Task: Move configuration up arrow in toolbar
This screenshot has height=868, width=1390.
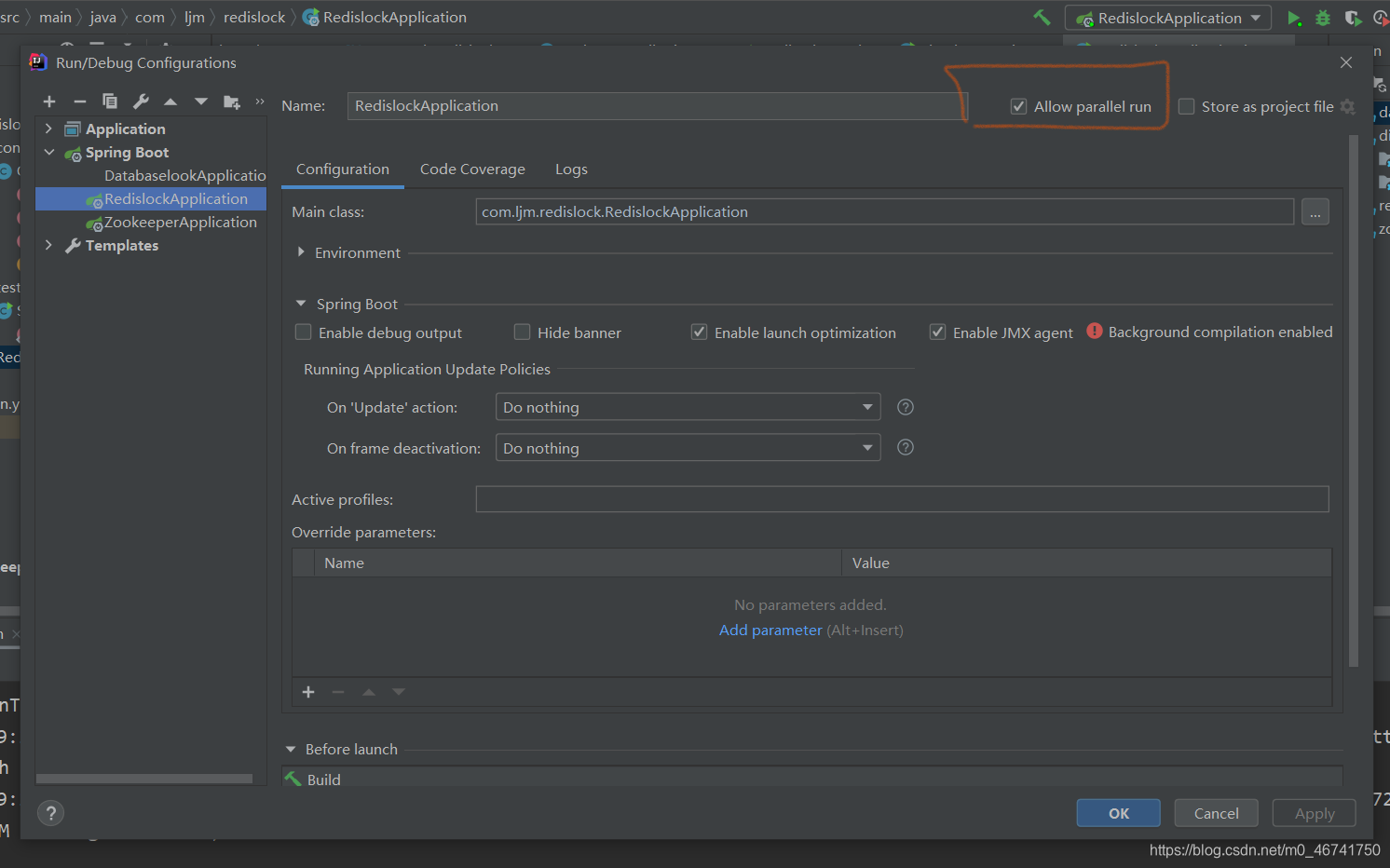Action: (x=170, y=102)
